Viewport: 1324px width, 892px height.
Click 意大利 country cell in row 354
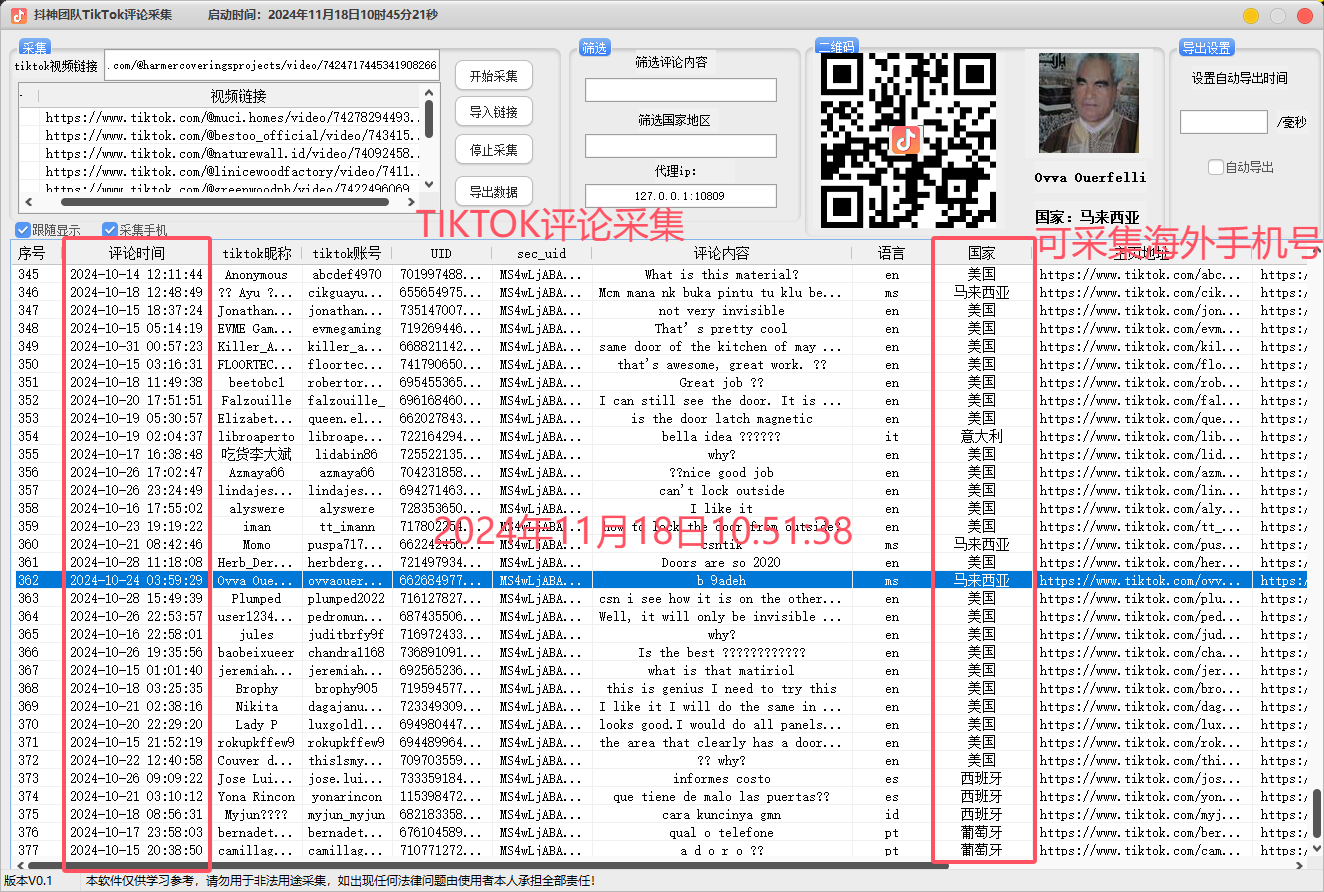click(981, 436)
